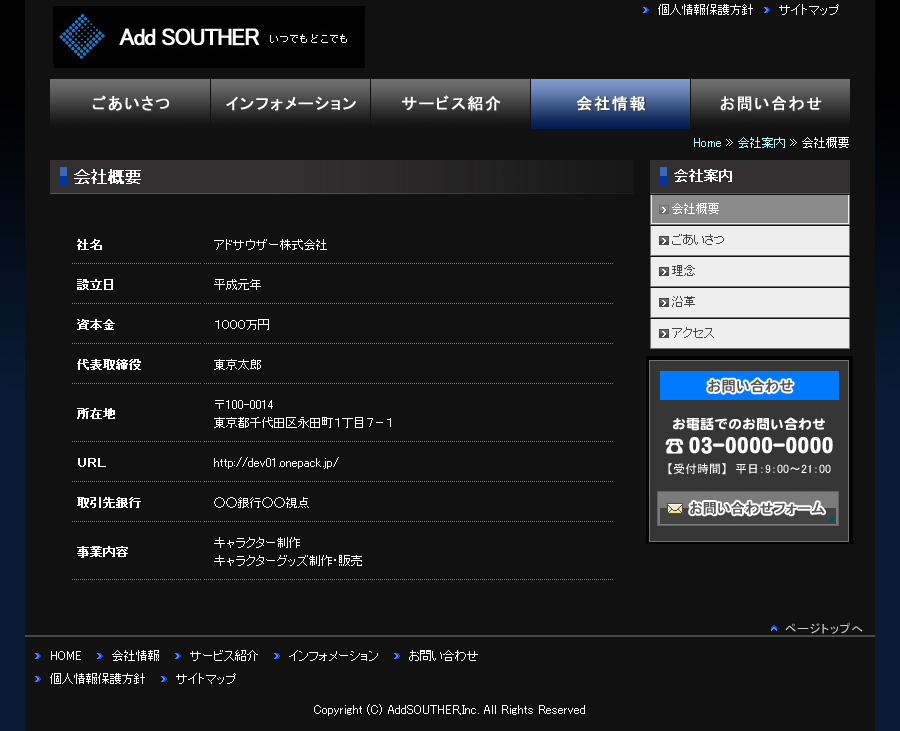The height and width of the screenshot is (731, 900).
Task: Select the お問い合わせ top navigation tab
Action: [770, 104]
